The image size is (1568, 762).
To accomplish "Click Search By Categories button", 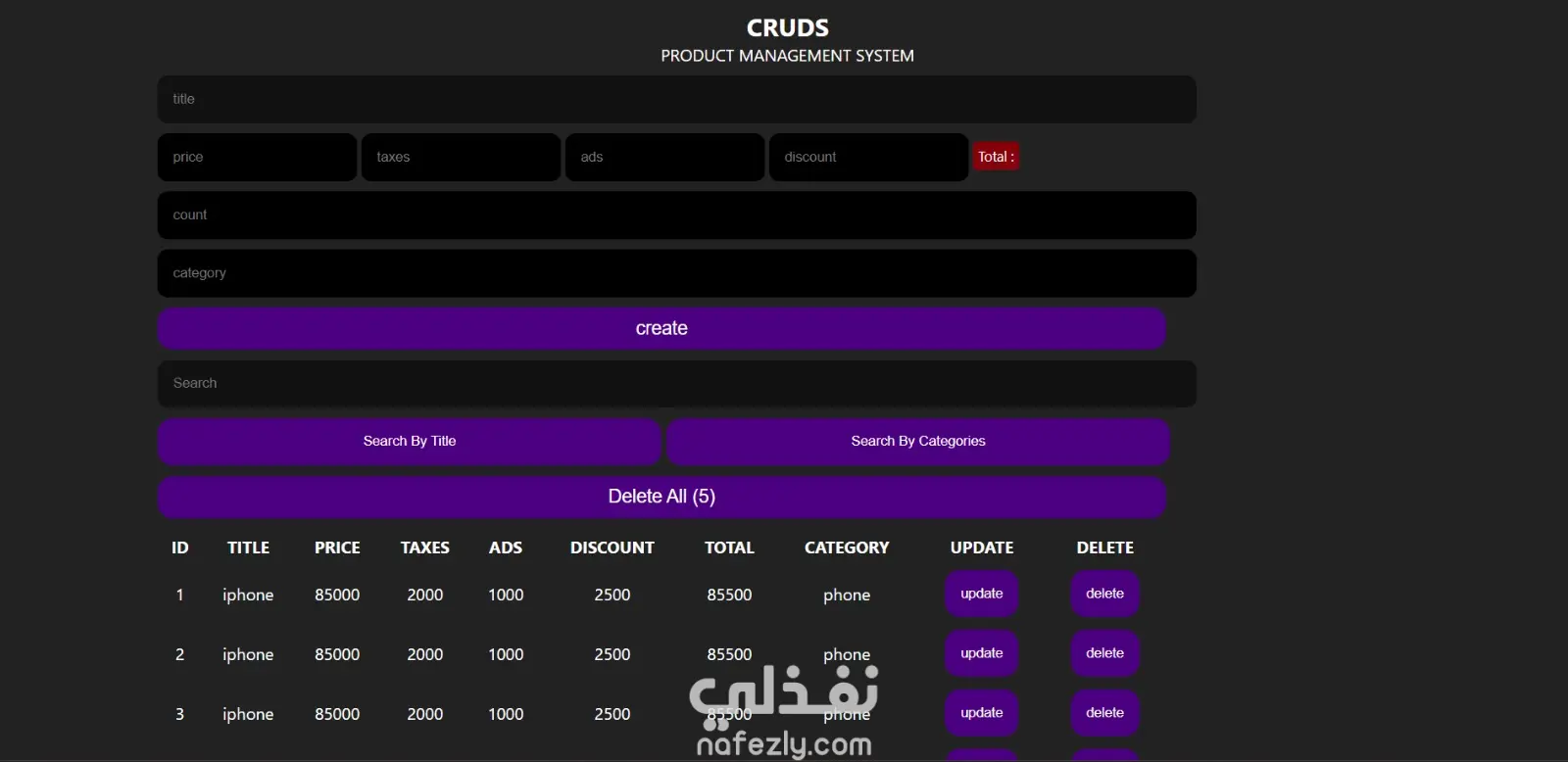I will [918, 441].
